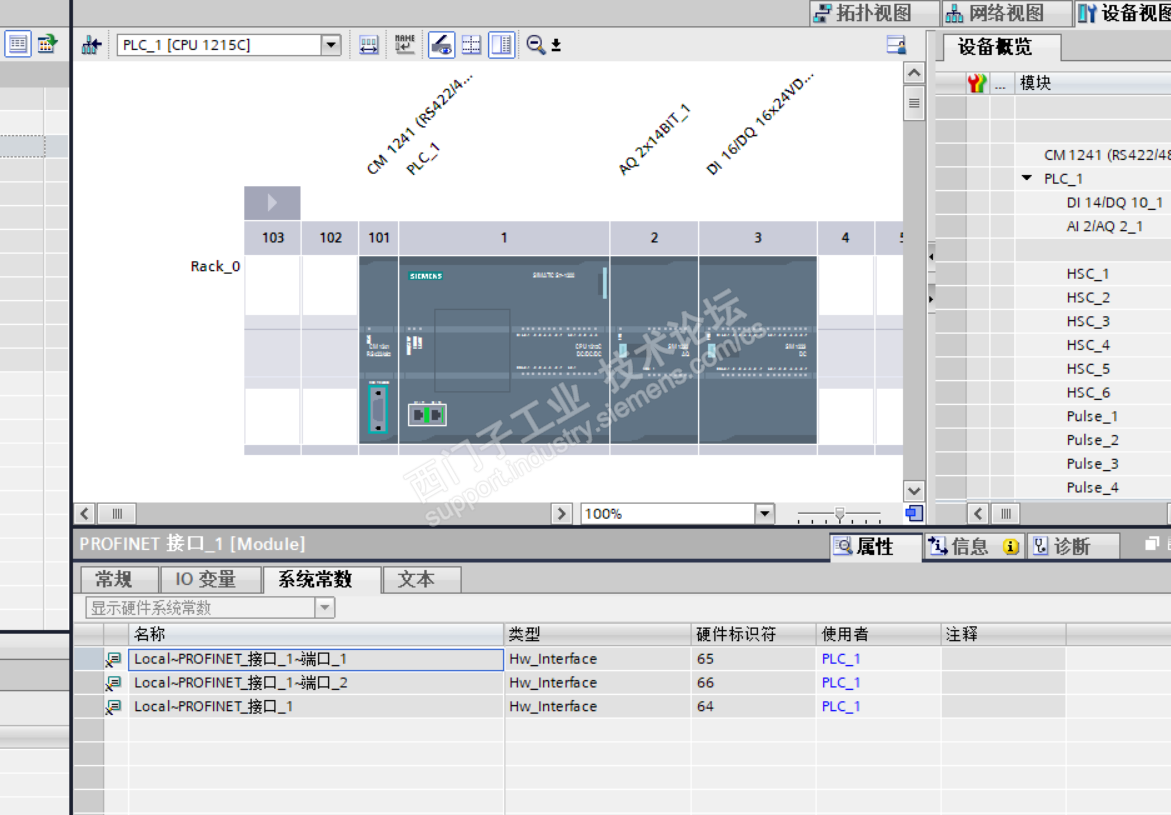Select slot 103 header
Image resolution: width=1171 pixels, height=815 pixels.
tap(273, 238)
